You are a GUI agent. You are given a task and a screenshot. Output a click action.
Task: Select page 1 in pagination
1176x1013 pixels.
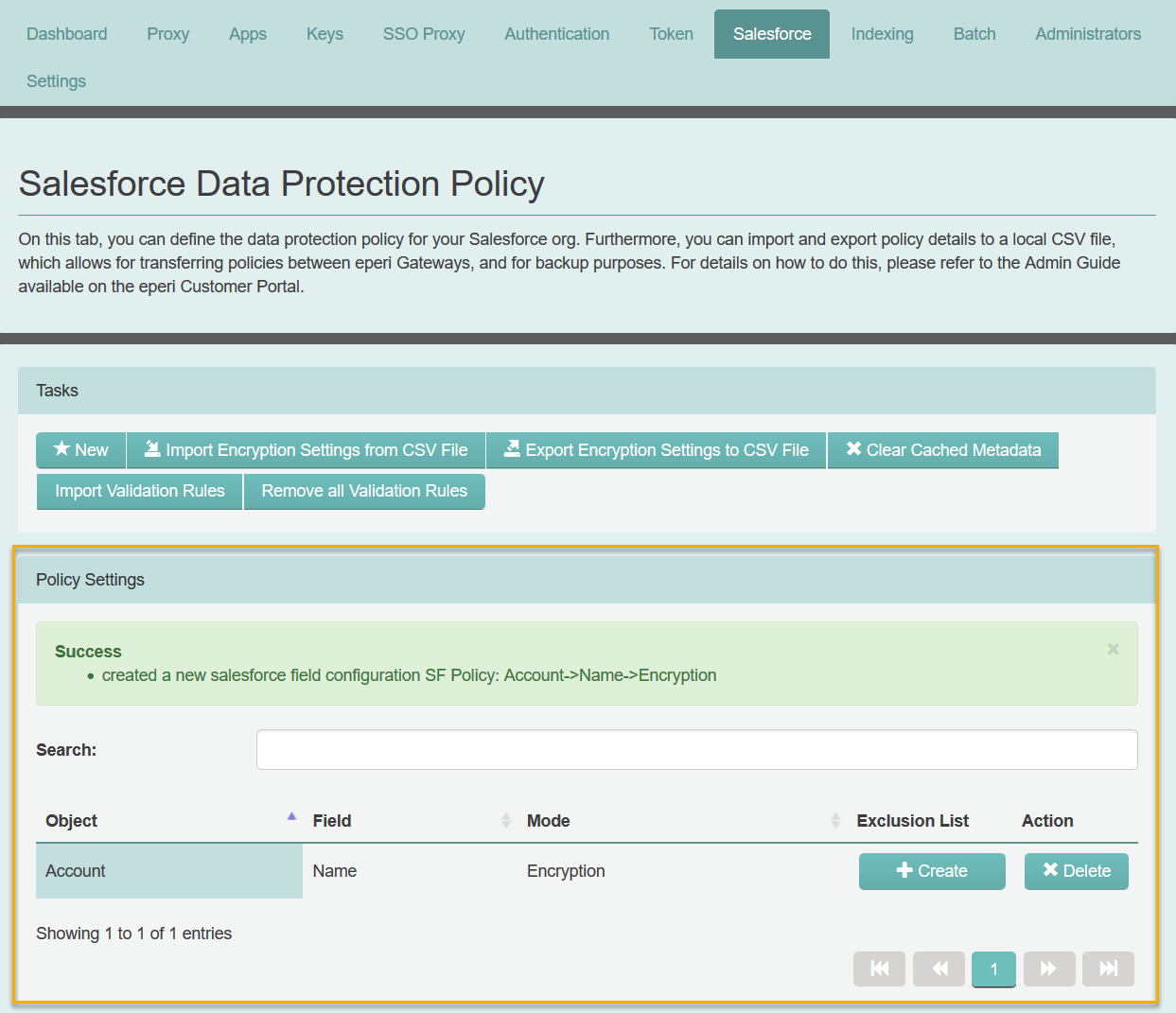993,969
